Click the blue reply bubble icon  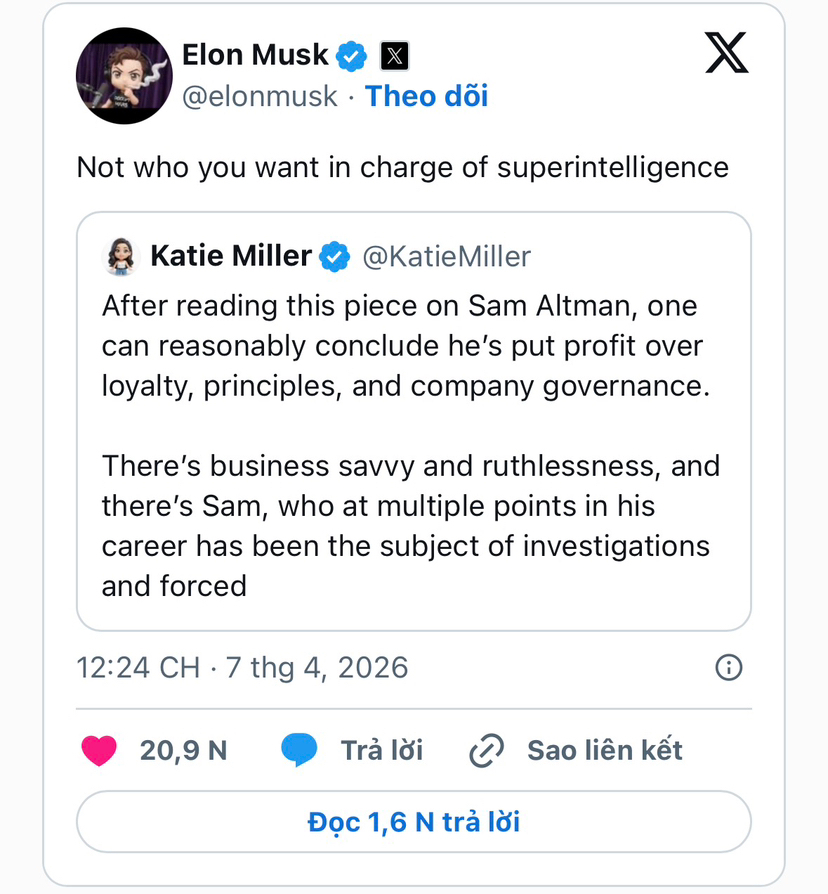pos(299,750)
